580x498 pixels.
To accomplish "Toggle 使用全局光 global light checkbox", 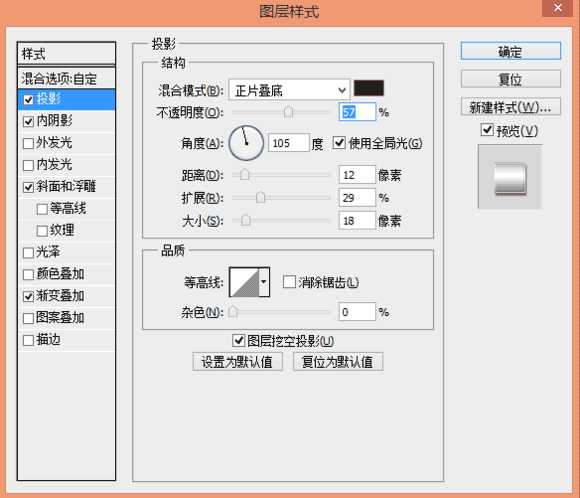I will coord(339,143).
